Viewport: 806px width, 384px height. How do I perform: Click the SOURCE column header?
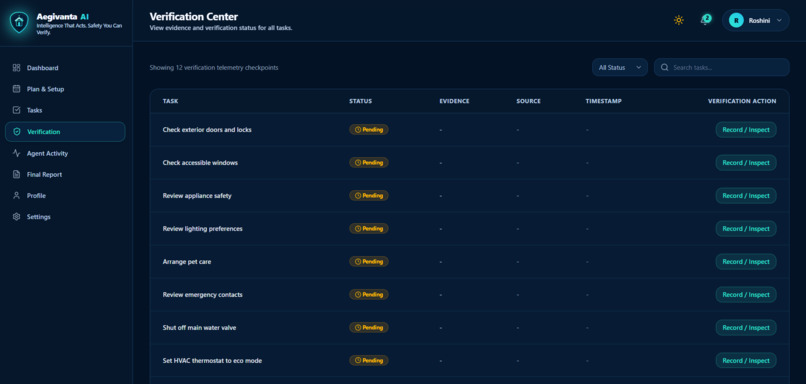[528, 101]
